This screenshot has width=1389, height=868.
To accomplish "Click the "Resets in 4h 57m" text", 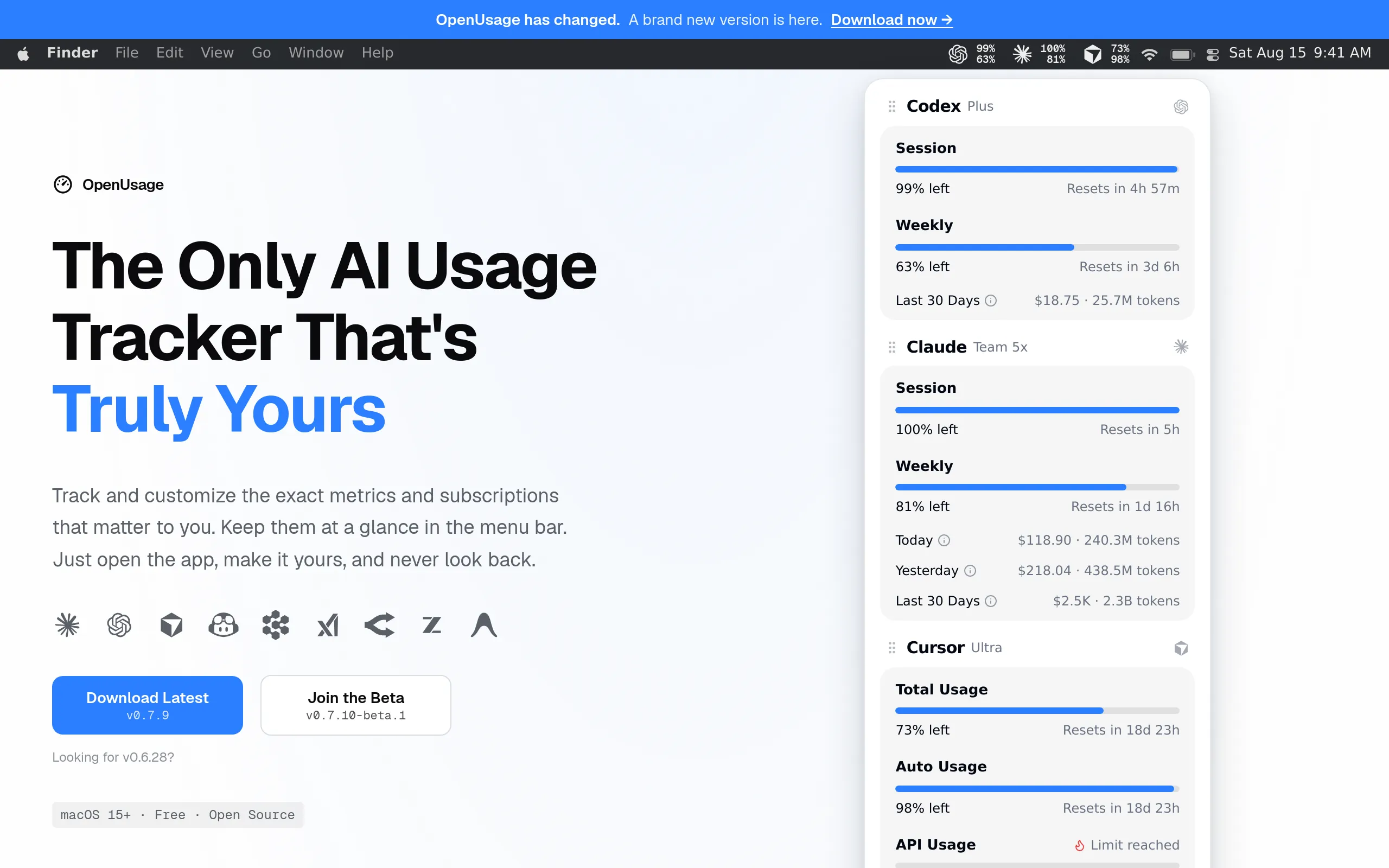I will 1123,189.
